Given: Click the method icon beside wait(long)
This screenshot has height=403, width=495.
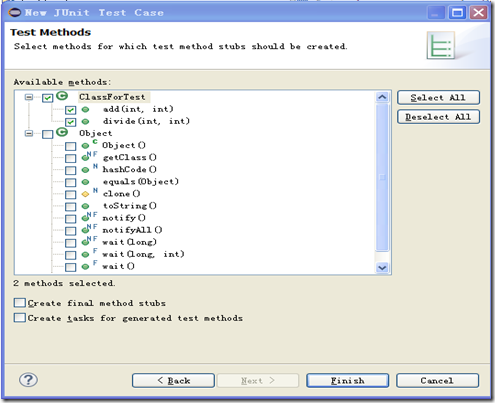Looking at the screenshot, I should pos(89,241).
